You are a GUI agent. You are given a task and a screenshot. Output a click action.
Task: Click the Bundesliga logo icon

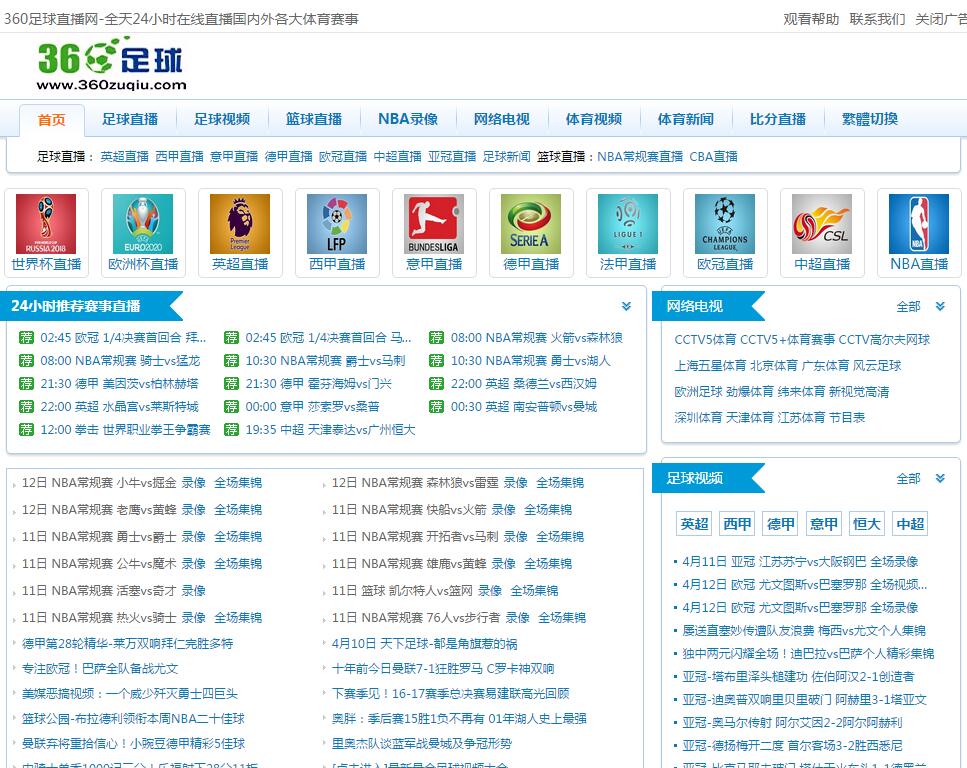click(x=434, y=224)
